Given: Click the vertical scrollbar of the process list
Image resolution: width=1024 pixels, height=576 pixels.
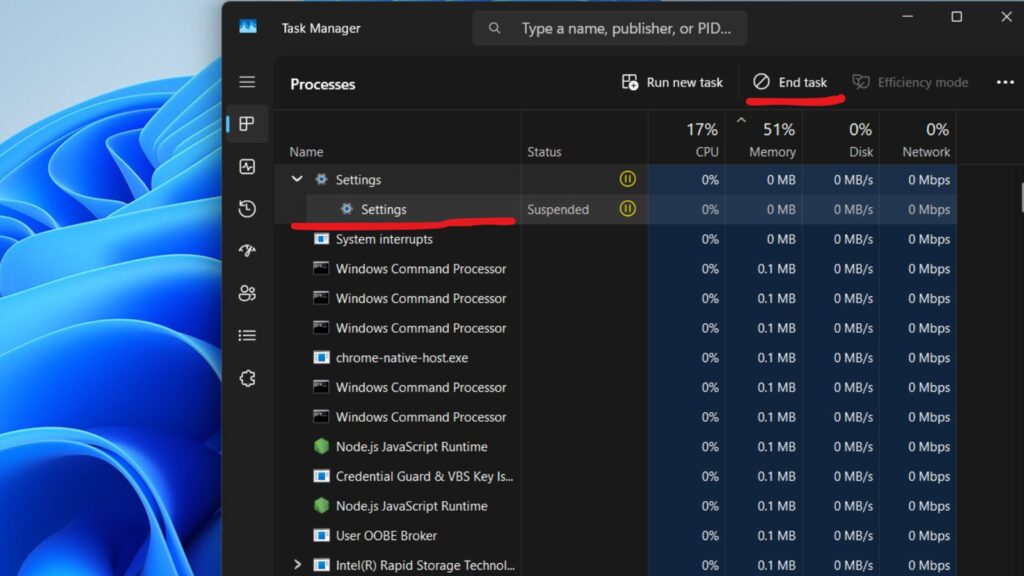Looking at the screenshot, I should coord(1021,197).
